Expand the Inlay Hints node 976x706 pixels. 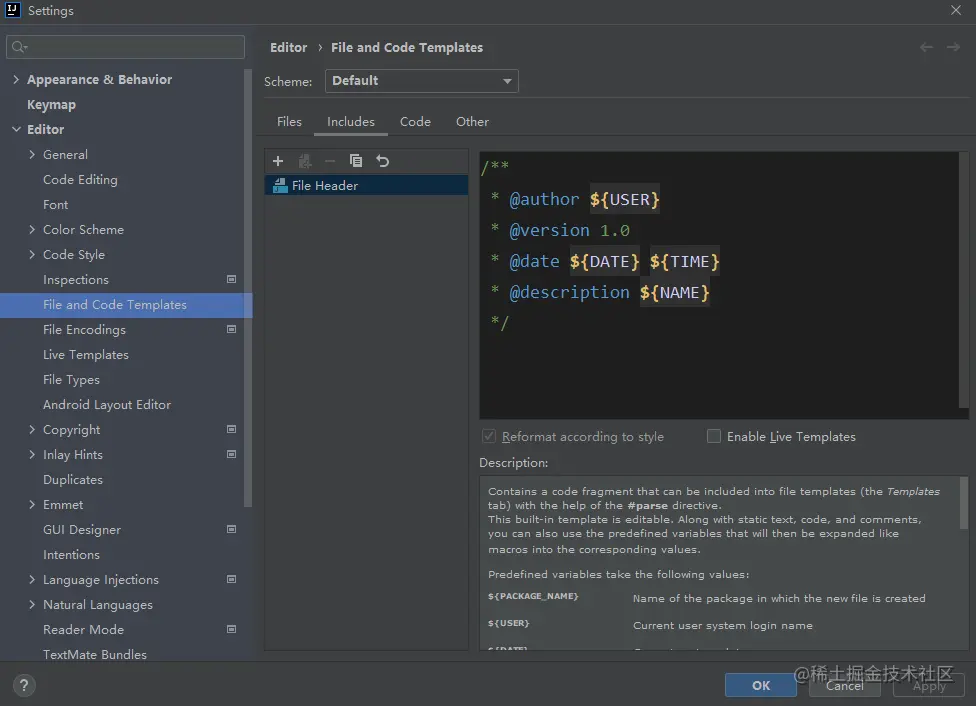coord(32,454)
